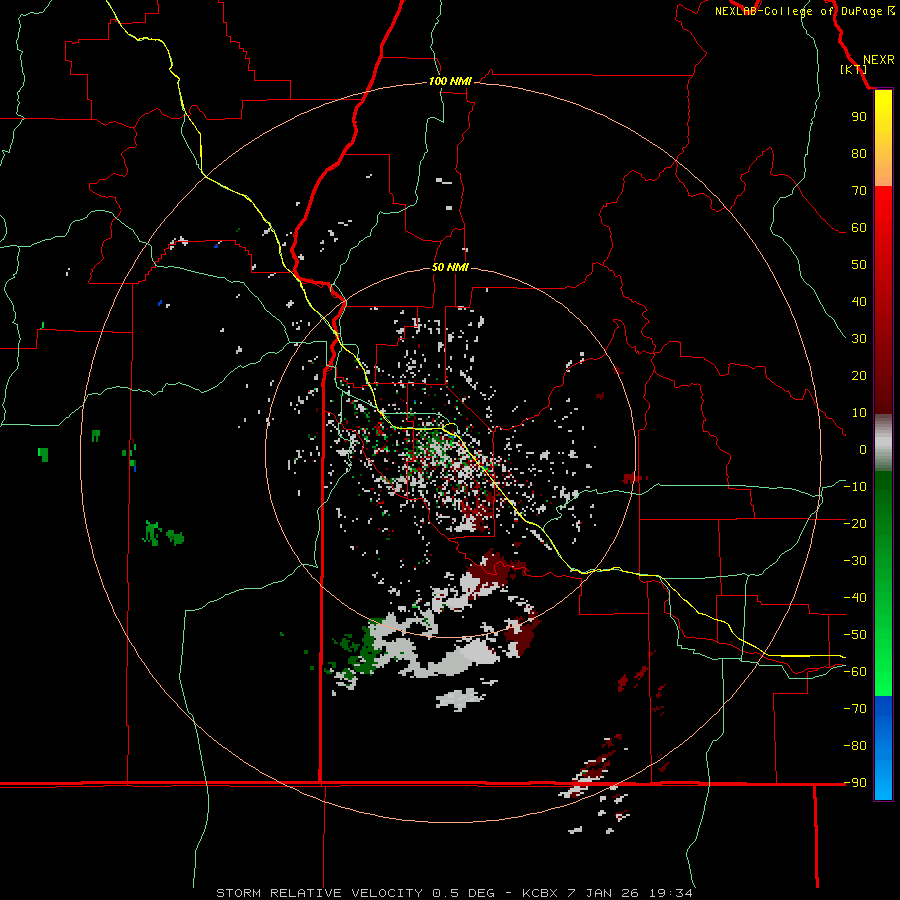Screen dimensions: 900x900
Task: Click the 20 value on velocity scale
Action: point(859,375)
